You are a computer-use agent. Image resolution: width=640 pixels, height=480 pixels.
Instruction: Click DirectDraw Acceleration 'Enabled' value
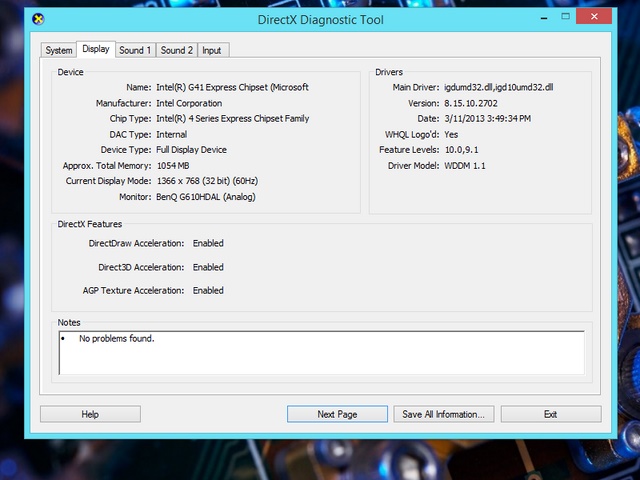[x=208, y=243]
